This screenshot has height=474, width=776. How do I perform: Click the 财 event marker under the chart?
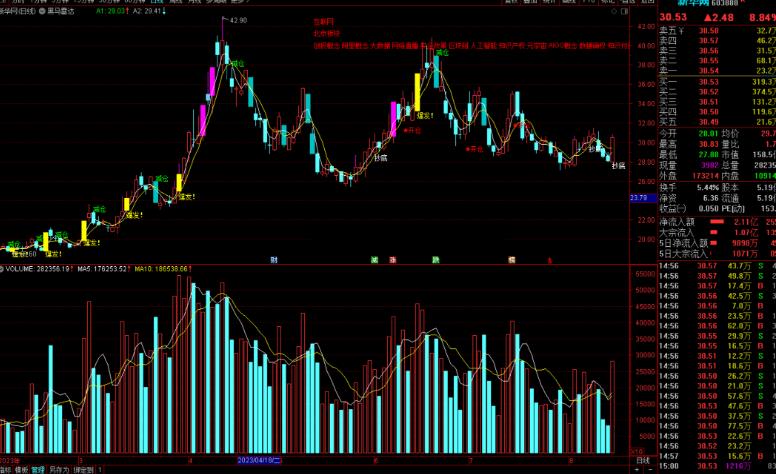tap(274, 260)
